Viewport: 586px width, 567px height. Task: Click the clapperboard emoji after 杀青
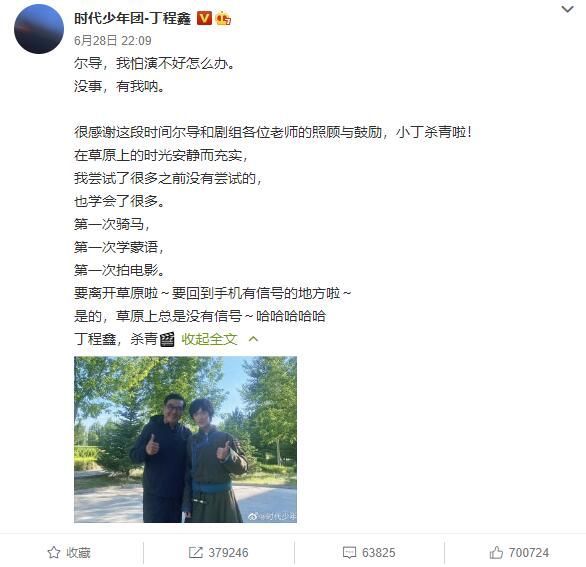click(167, 339)
